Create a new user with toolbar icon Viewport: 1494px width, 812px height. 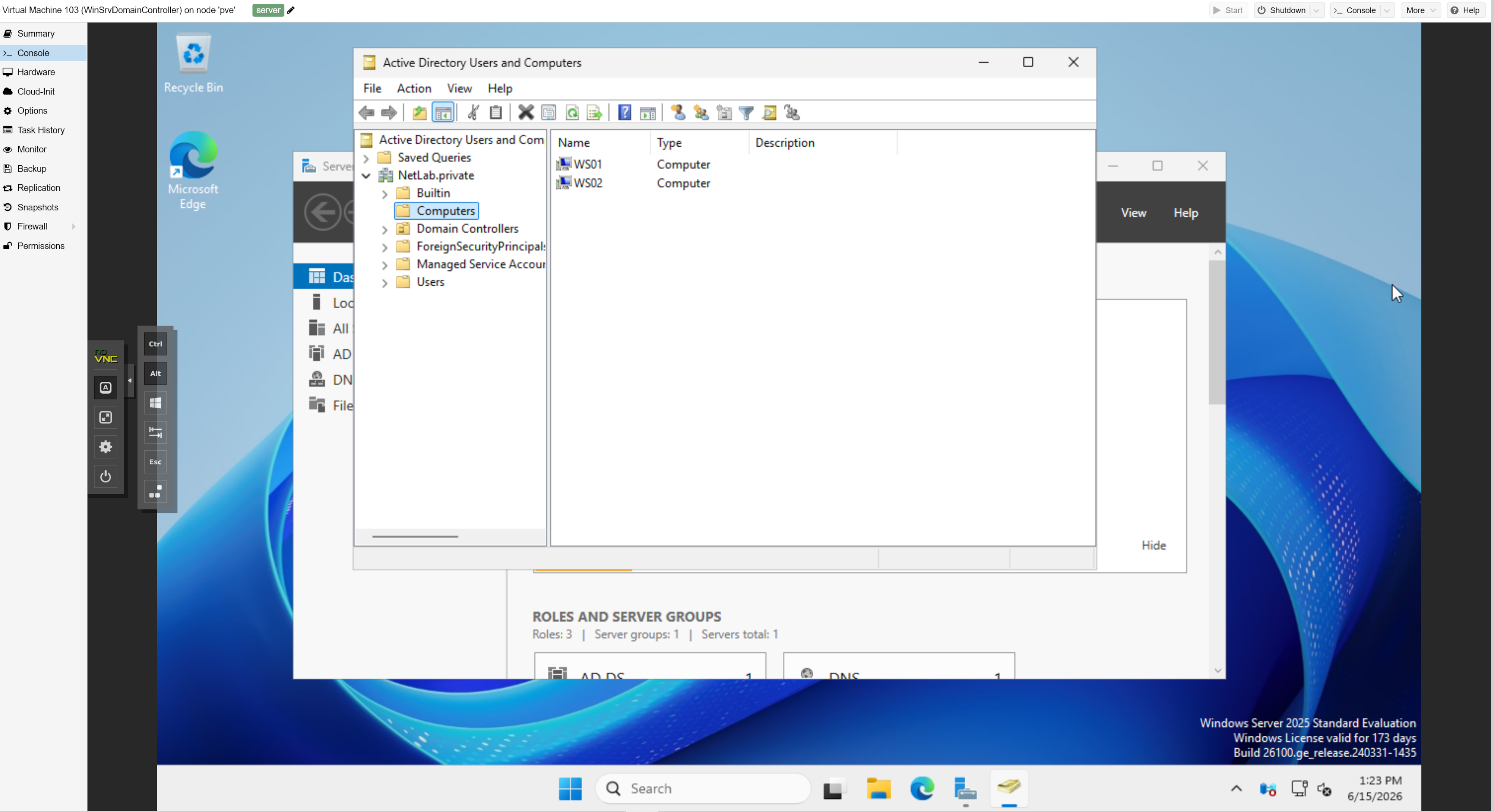678,112
